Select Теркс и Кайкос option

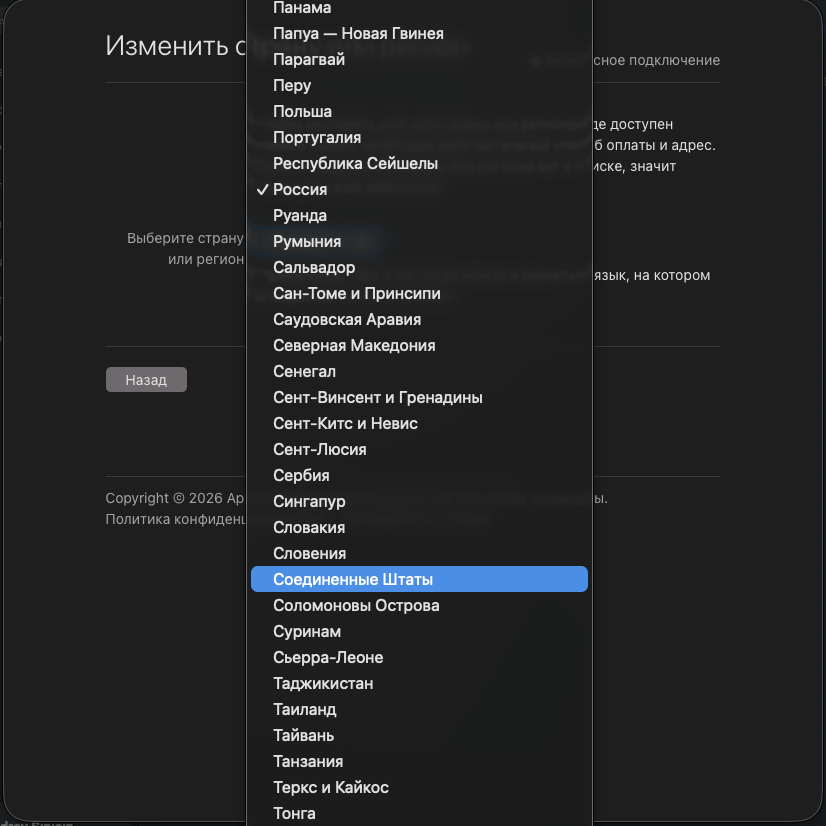[x=330, y=788]
